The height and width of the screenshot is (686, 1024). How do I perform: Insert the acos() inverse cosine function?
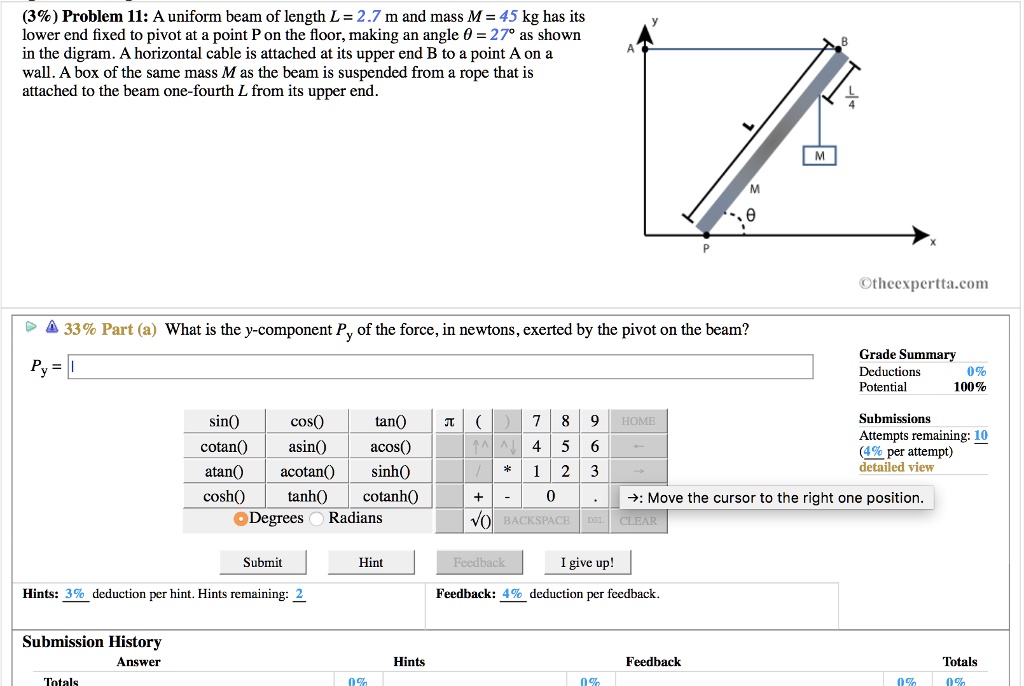389,445
